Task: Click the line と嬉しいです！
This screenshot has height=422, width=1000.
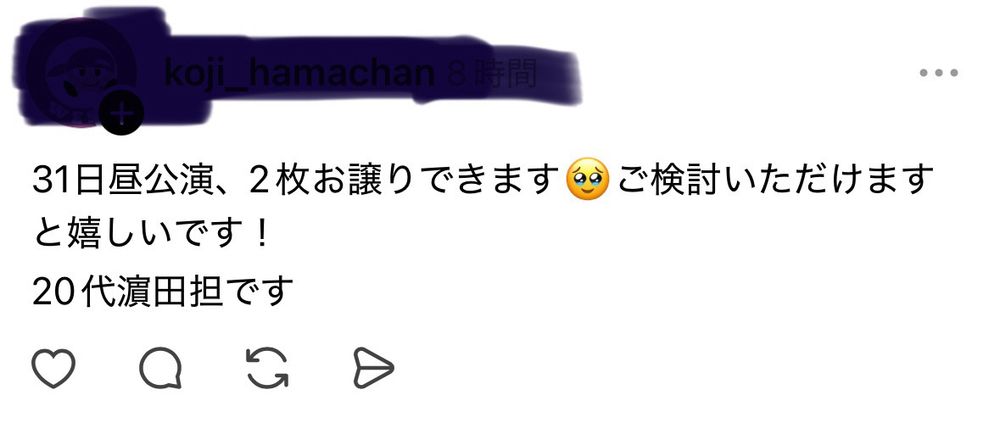Action: tap(152, 236)
